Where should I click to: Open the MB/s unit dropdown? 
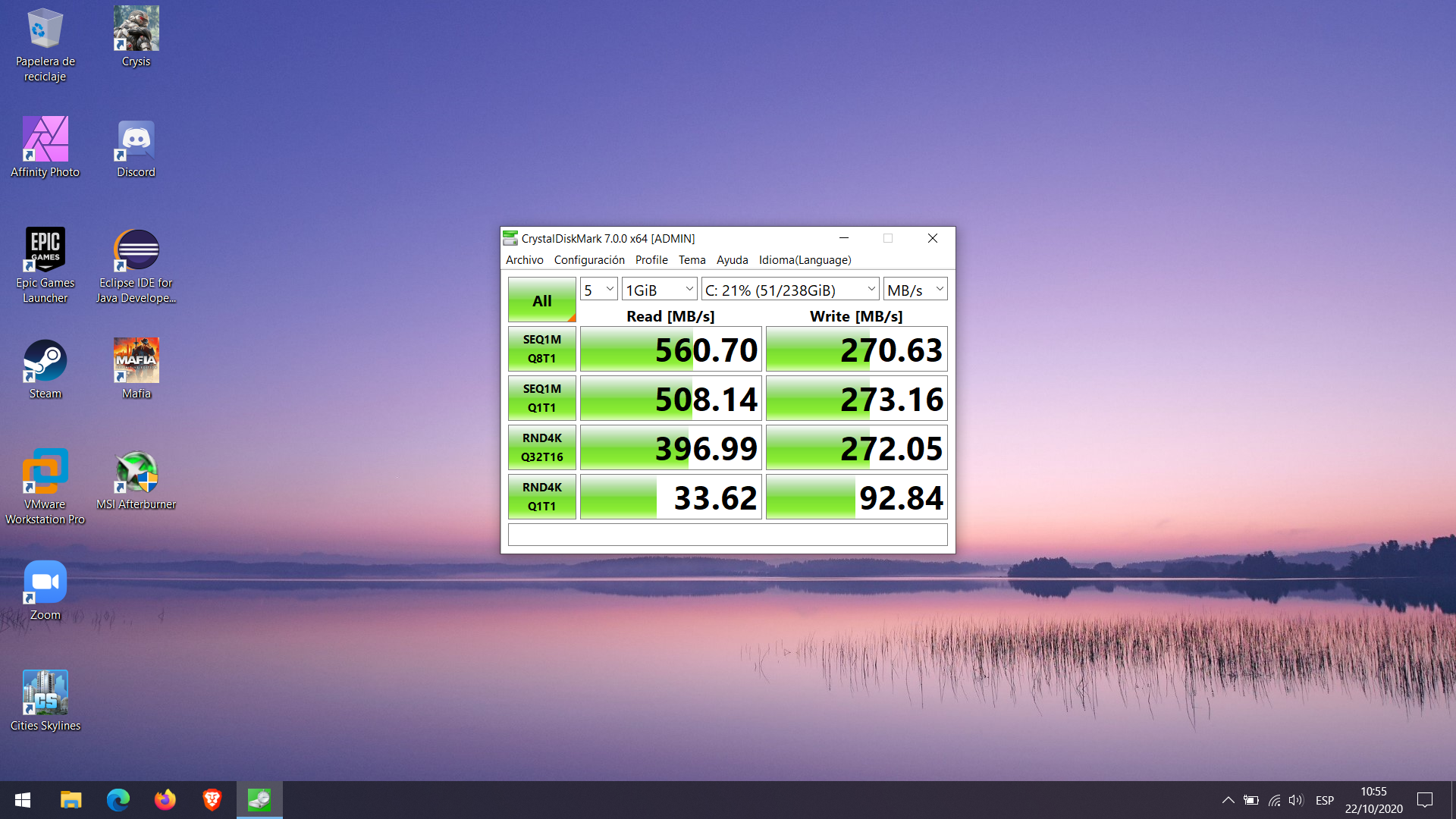pos(915,290)
